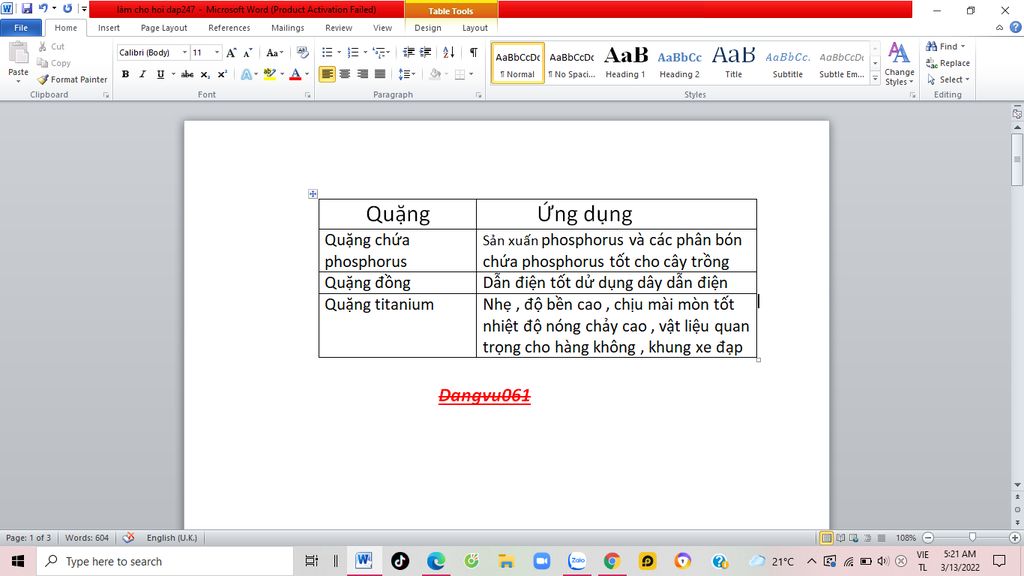Open Google Chrome from the taskbar

coord(612,561)
